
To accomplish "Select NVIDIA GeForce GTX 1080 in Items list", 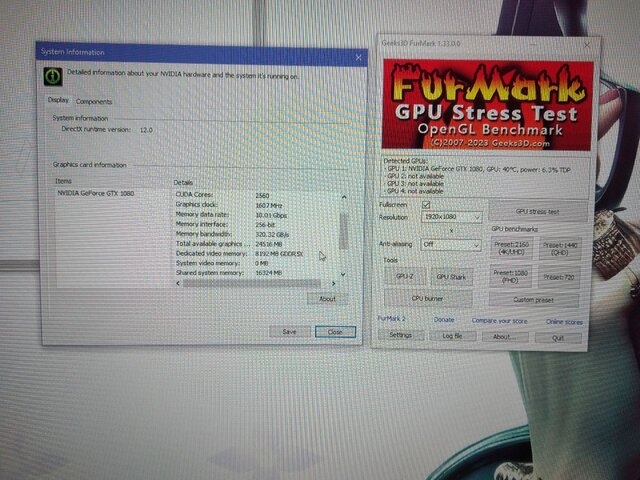I will (96, 193).
